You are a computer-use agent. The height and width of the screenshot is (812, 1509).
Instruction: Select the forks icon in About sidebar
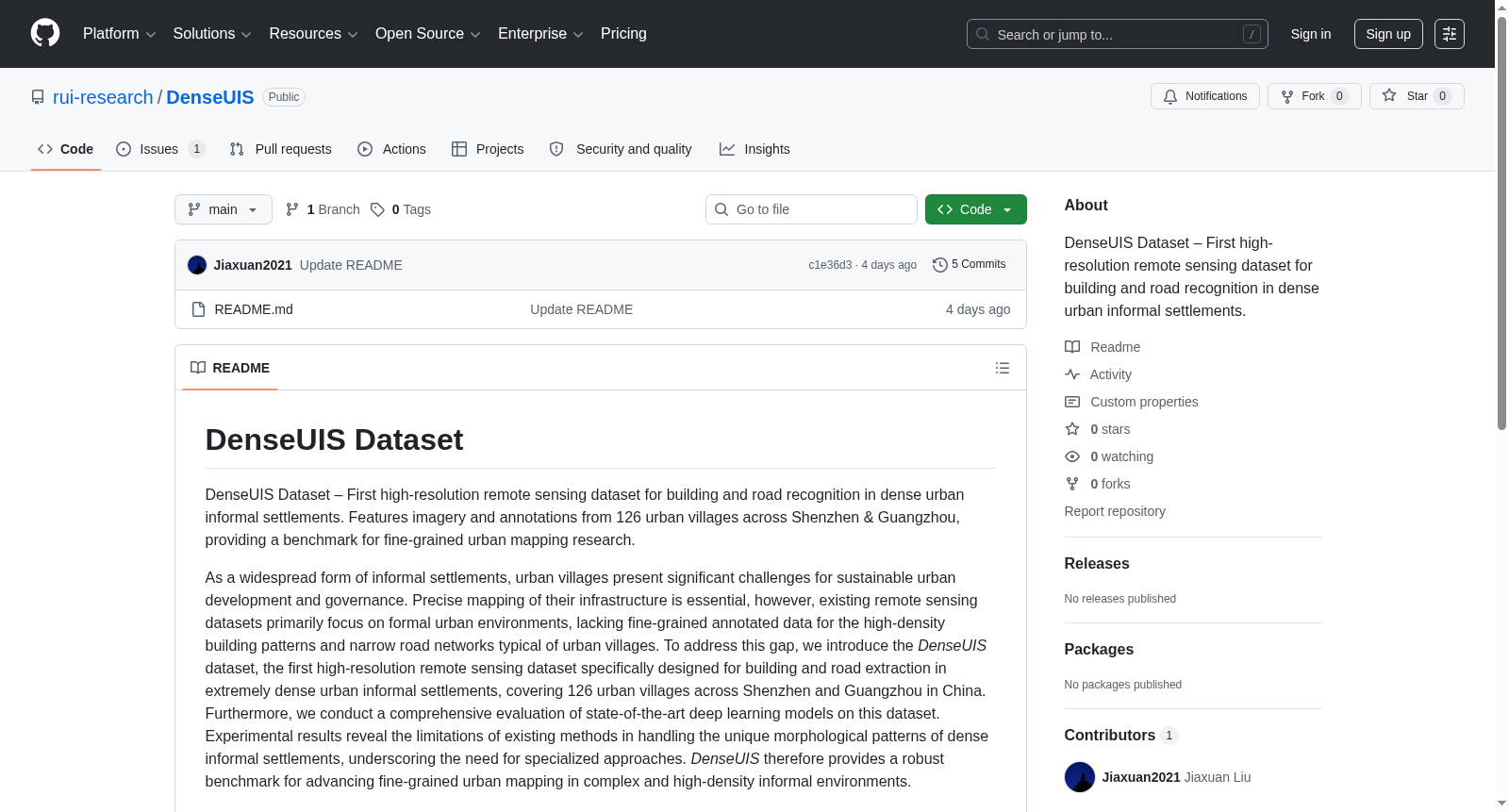click(1072, 484)
